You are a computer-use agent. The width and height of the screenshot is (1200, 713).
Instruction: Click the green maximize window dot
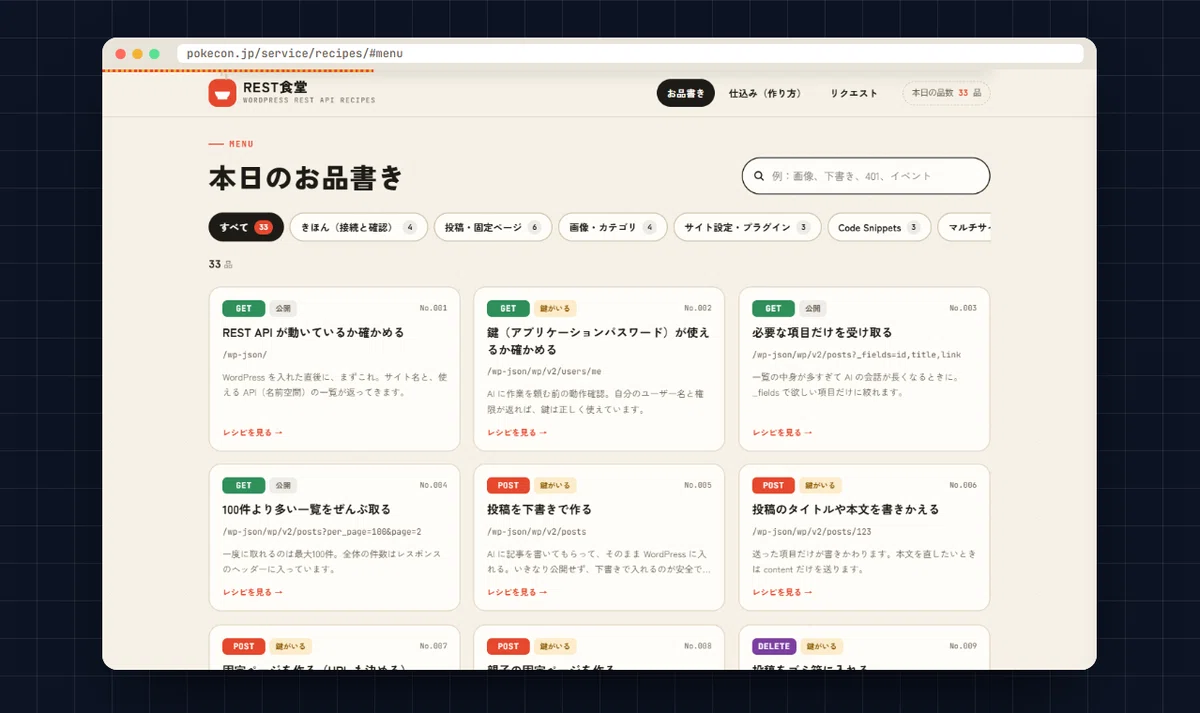[x=155, y=53]
